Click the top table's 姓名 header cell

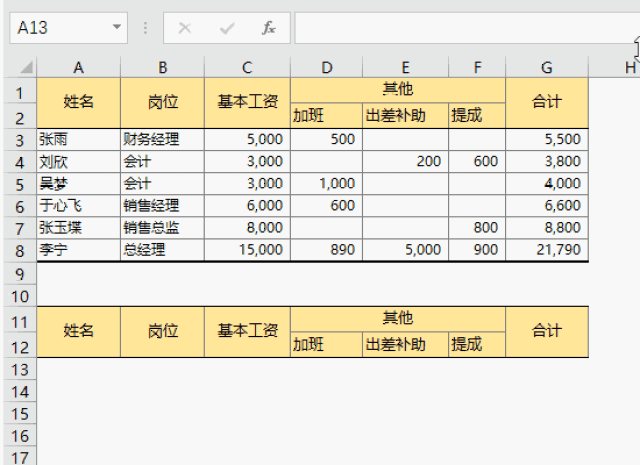(78, 102)
